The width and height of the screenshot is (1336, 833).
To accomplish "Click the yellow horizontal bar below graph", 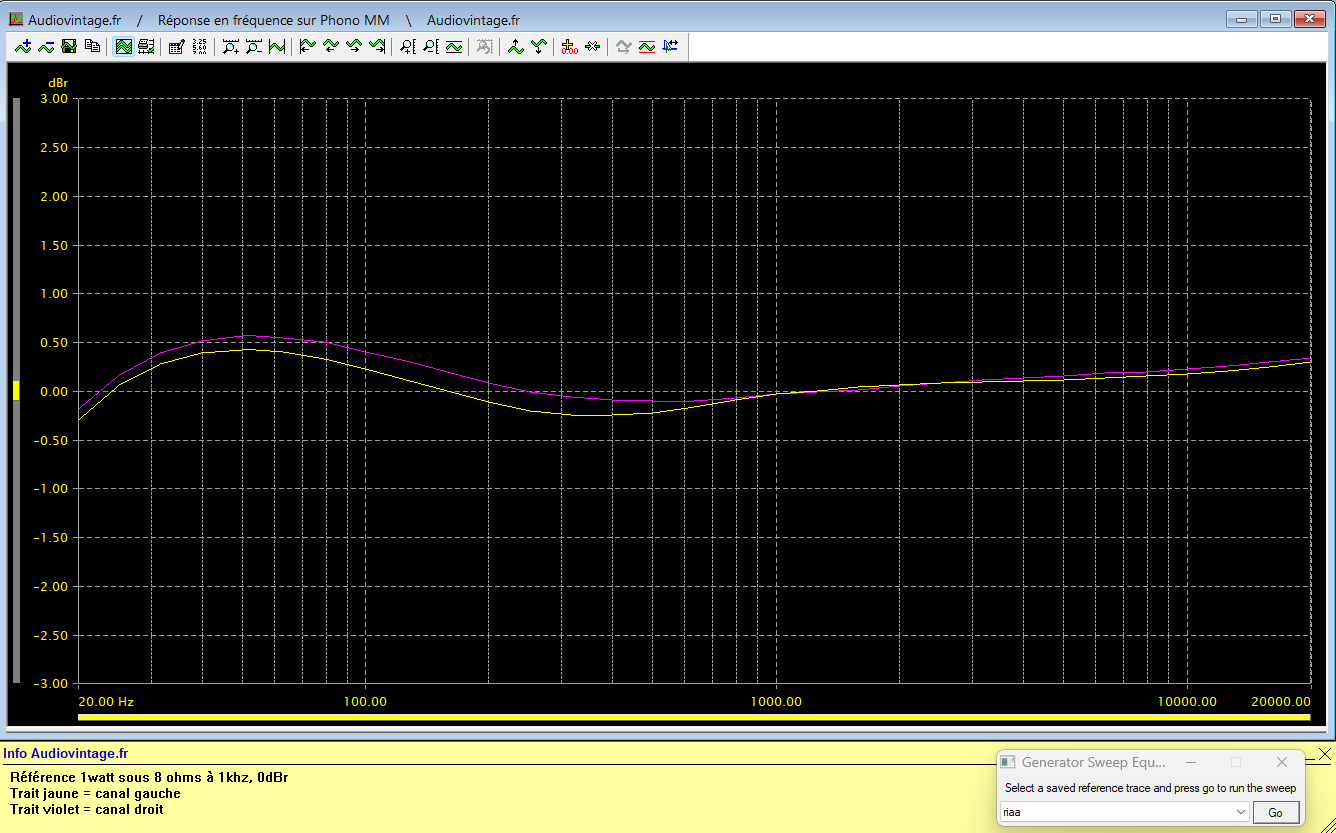I will tap(693, 717).
